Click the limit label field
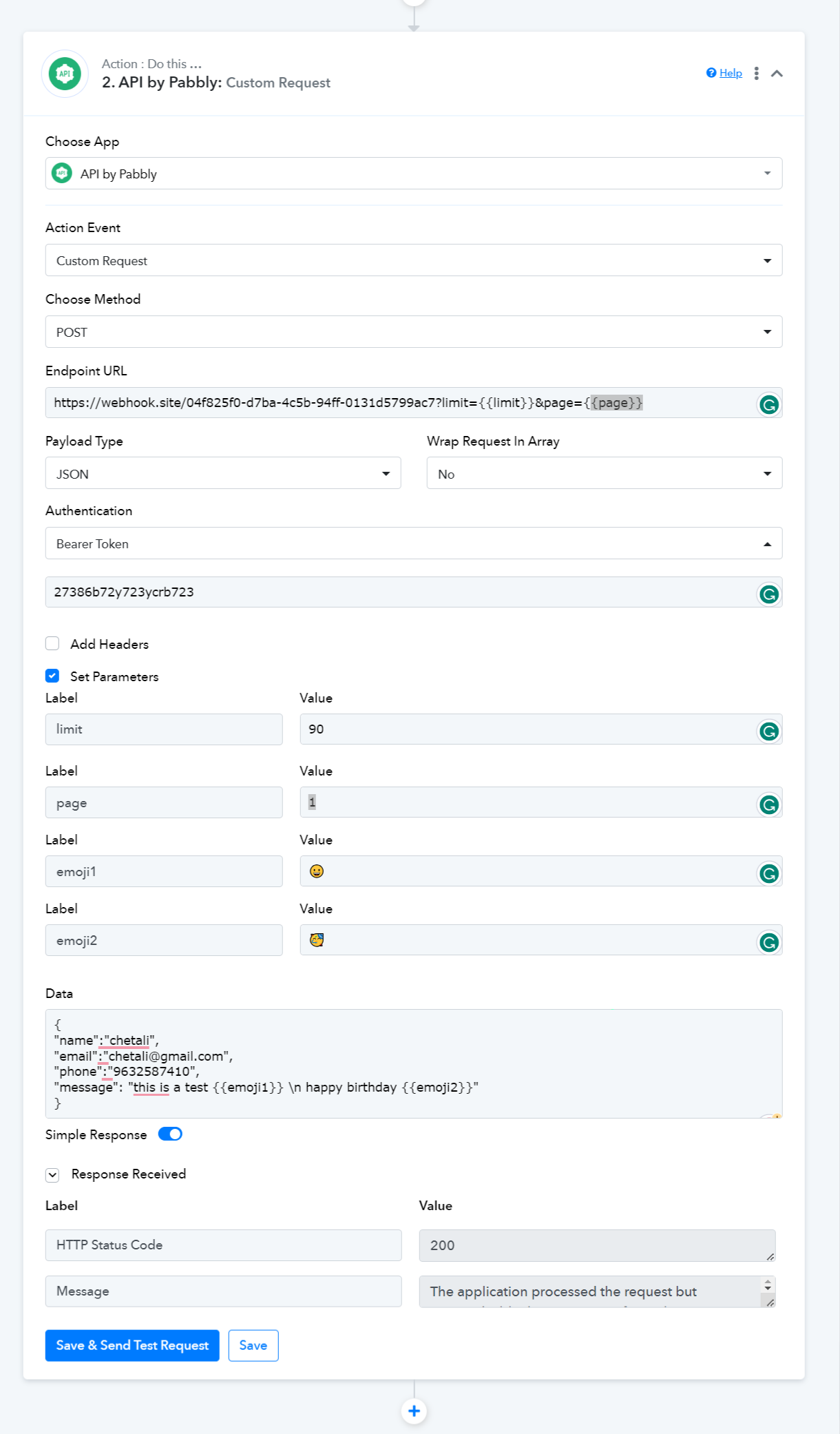 tap(164, 729)
